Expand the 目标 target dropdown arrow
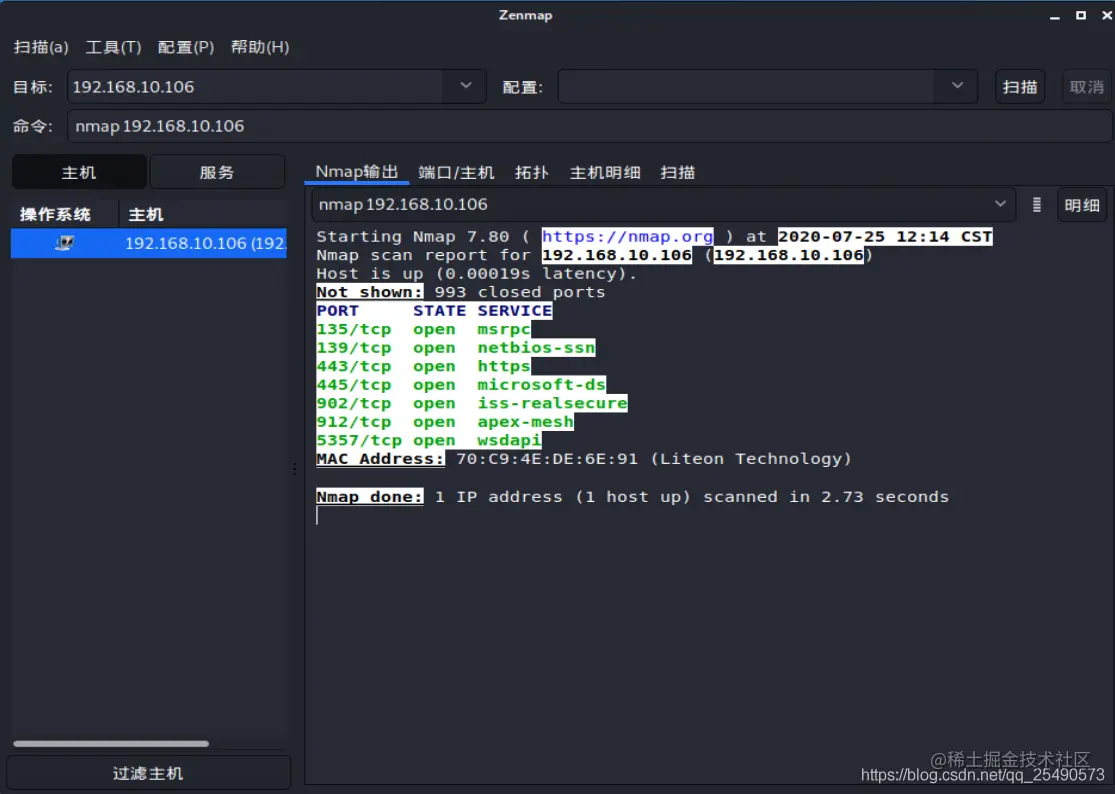The height and width of the screenshot is (794, 1115). point(466,86)
